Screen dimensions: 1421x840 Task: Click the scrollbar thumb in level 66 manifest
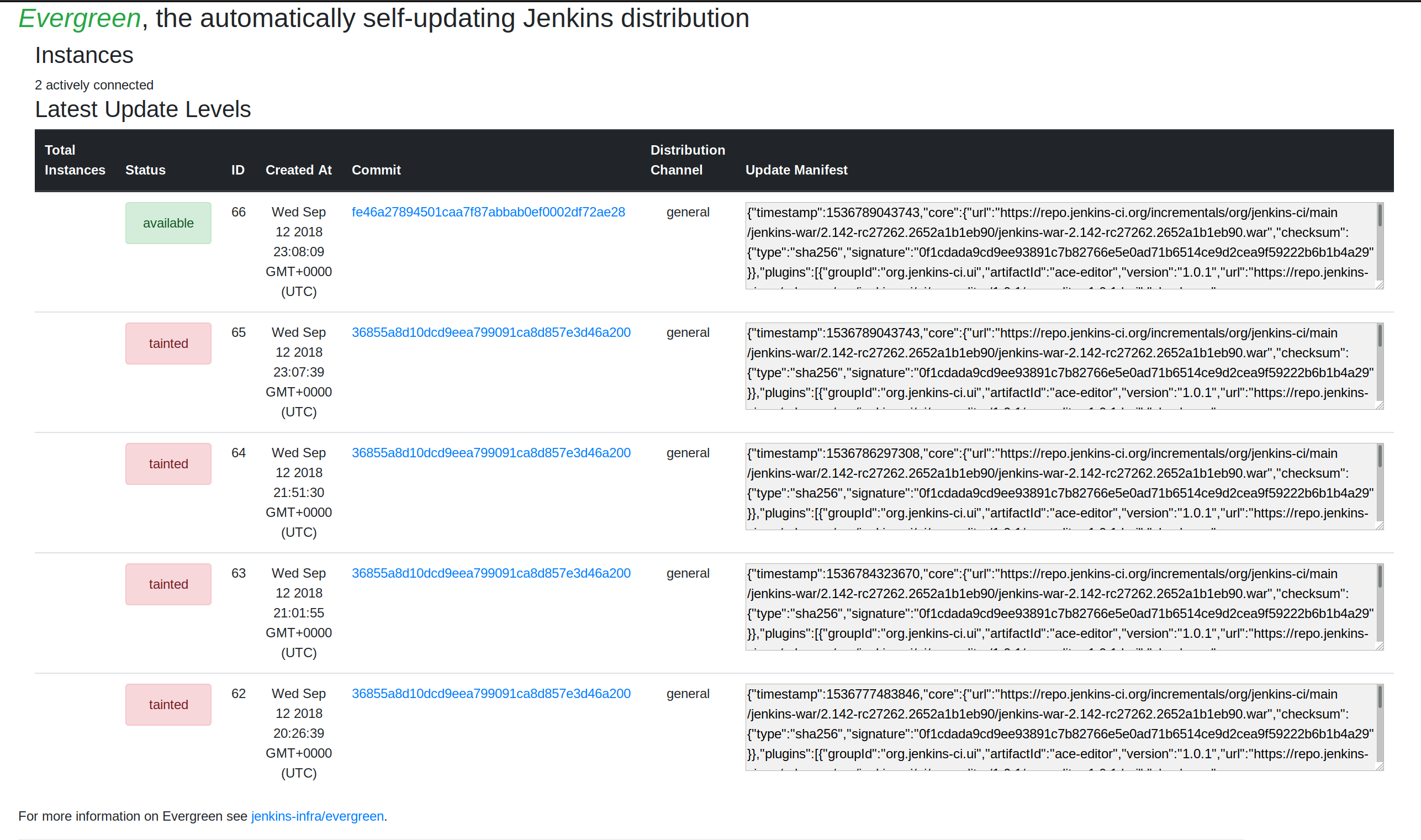point(1380,215)
